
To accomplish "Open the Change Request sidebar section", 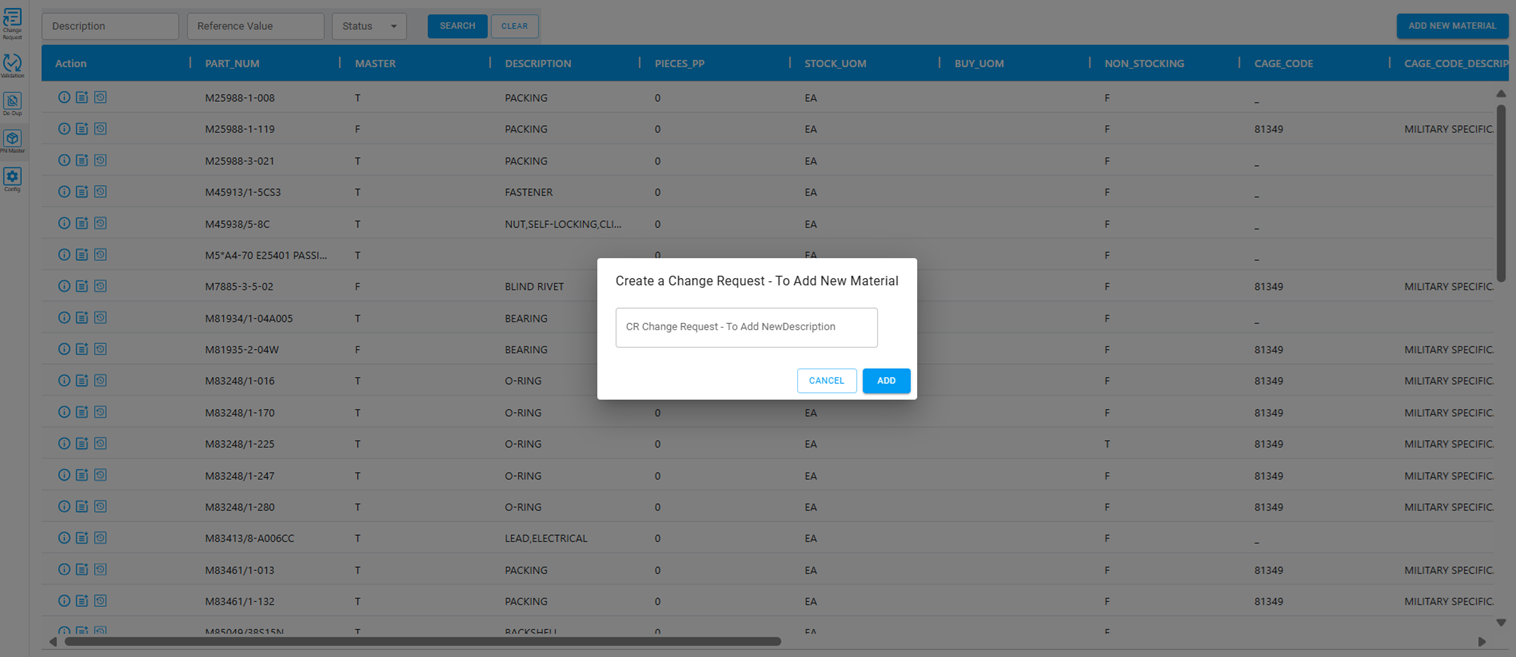I will pyautogui.click(x=12, y=22).
